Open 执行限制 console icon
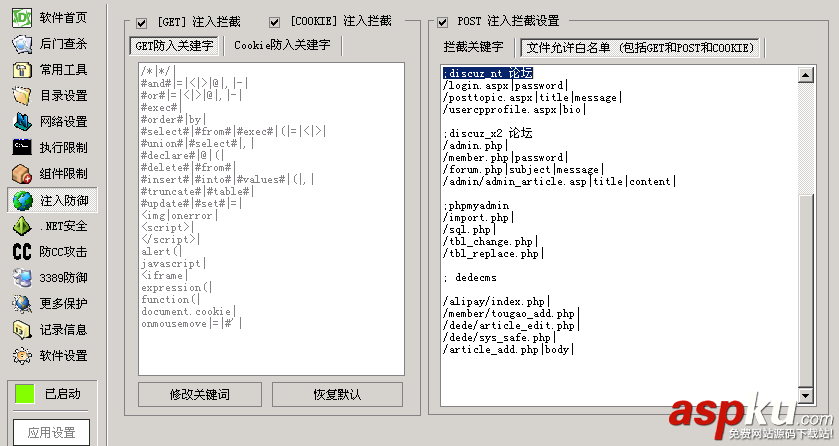839x446 pixels. [x=22, y=147]
